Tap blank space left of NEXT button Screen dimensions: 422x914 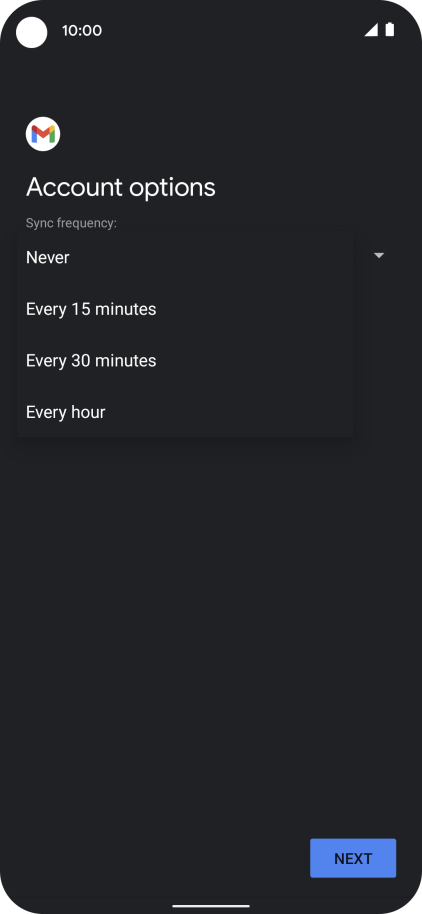coord(155,858)
